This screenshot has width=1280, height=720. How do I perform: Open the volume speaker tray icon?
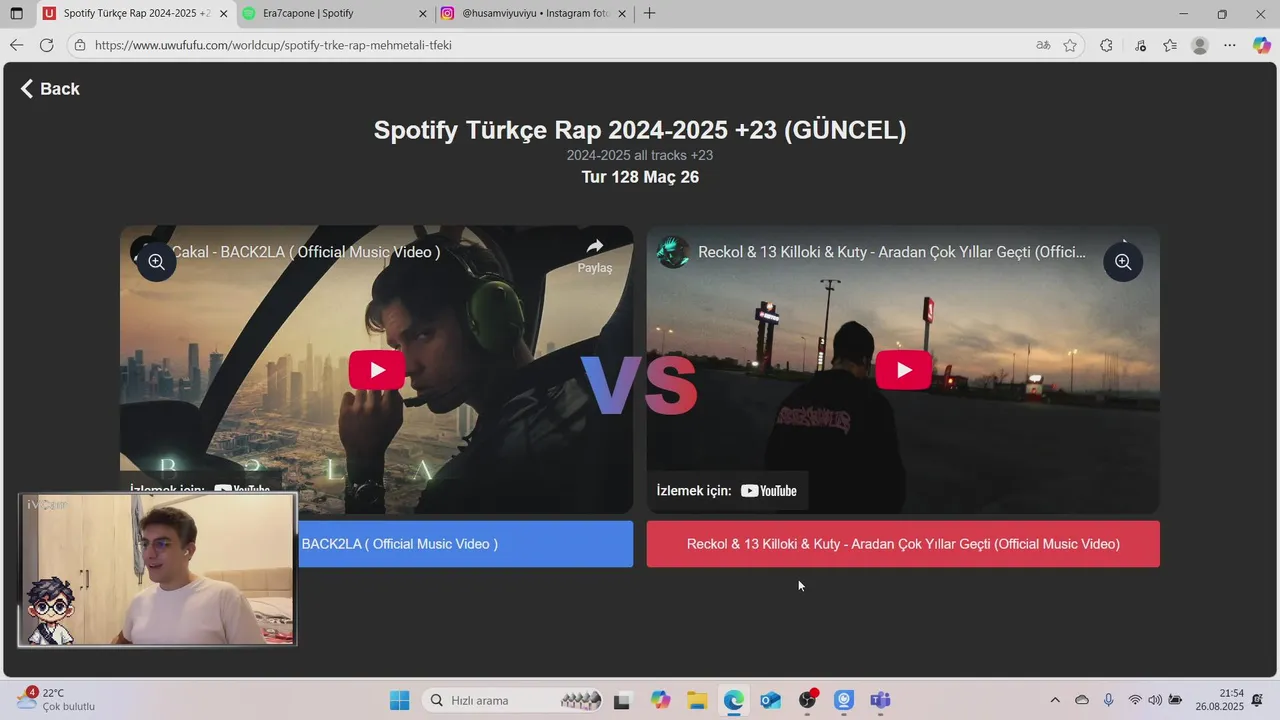[x=1155, y=700]
